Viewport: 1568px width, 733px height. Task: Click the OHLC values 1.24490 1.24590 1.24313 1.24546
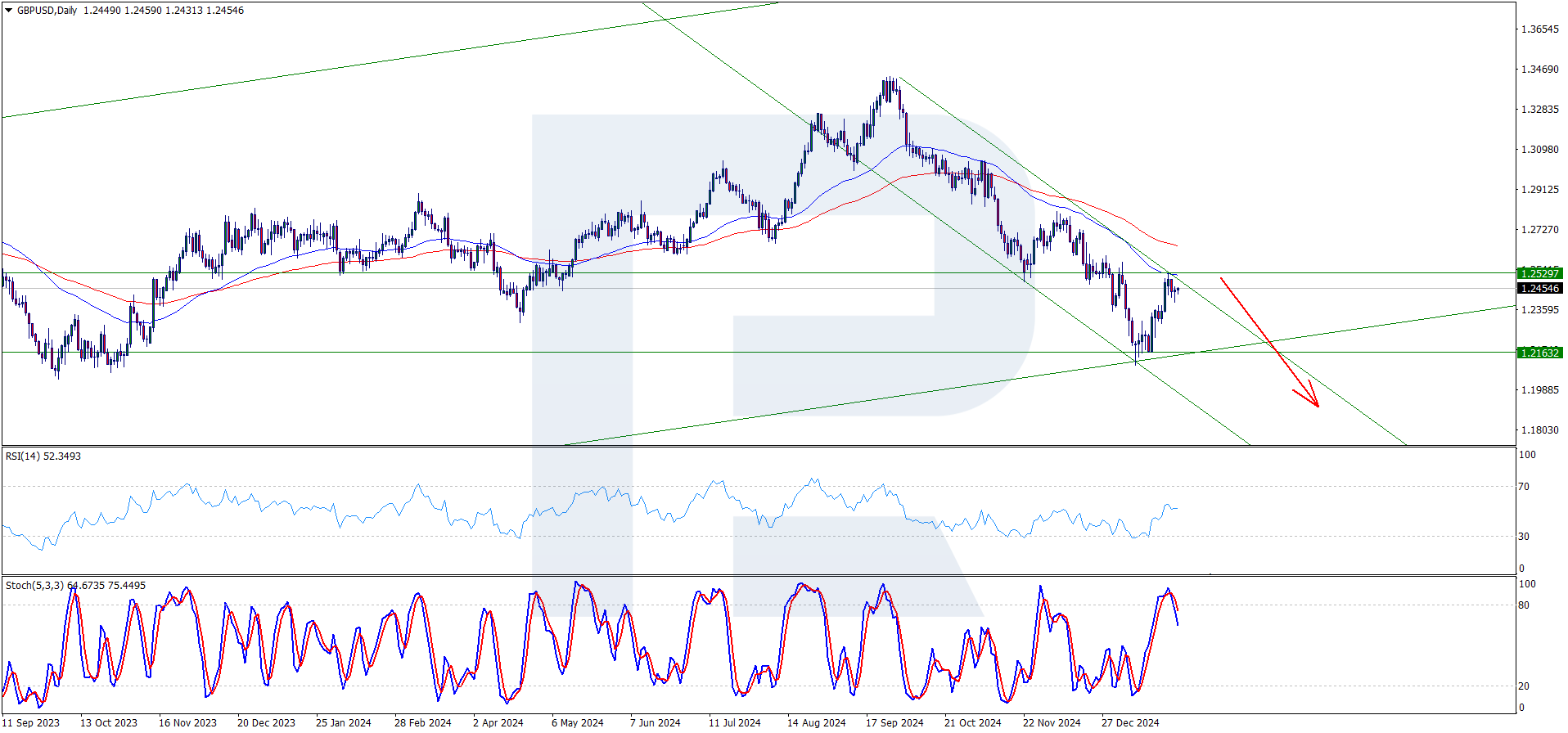click(x=164, y=11)
